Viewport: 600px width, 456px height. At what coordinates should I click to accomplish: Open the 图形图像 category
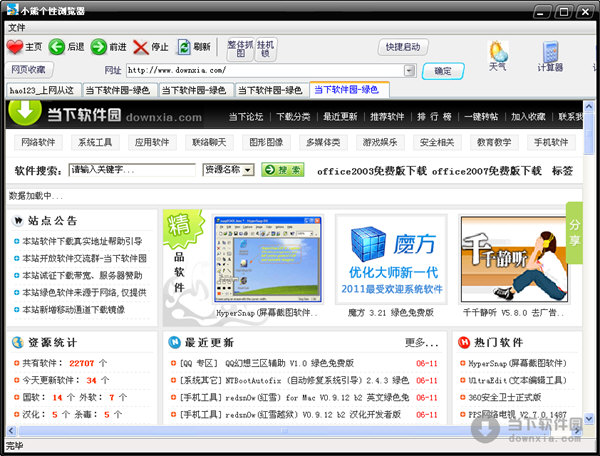266,142
